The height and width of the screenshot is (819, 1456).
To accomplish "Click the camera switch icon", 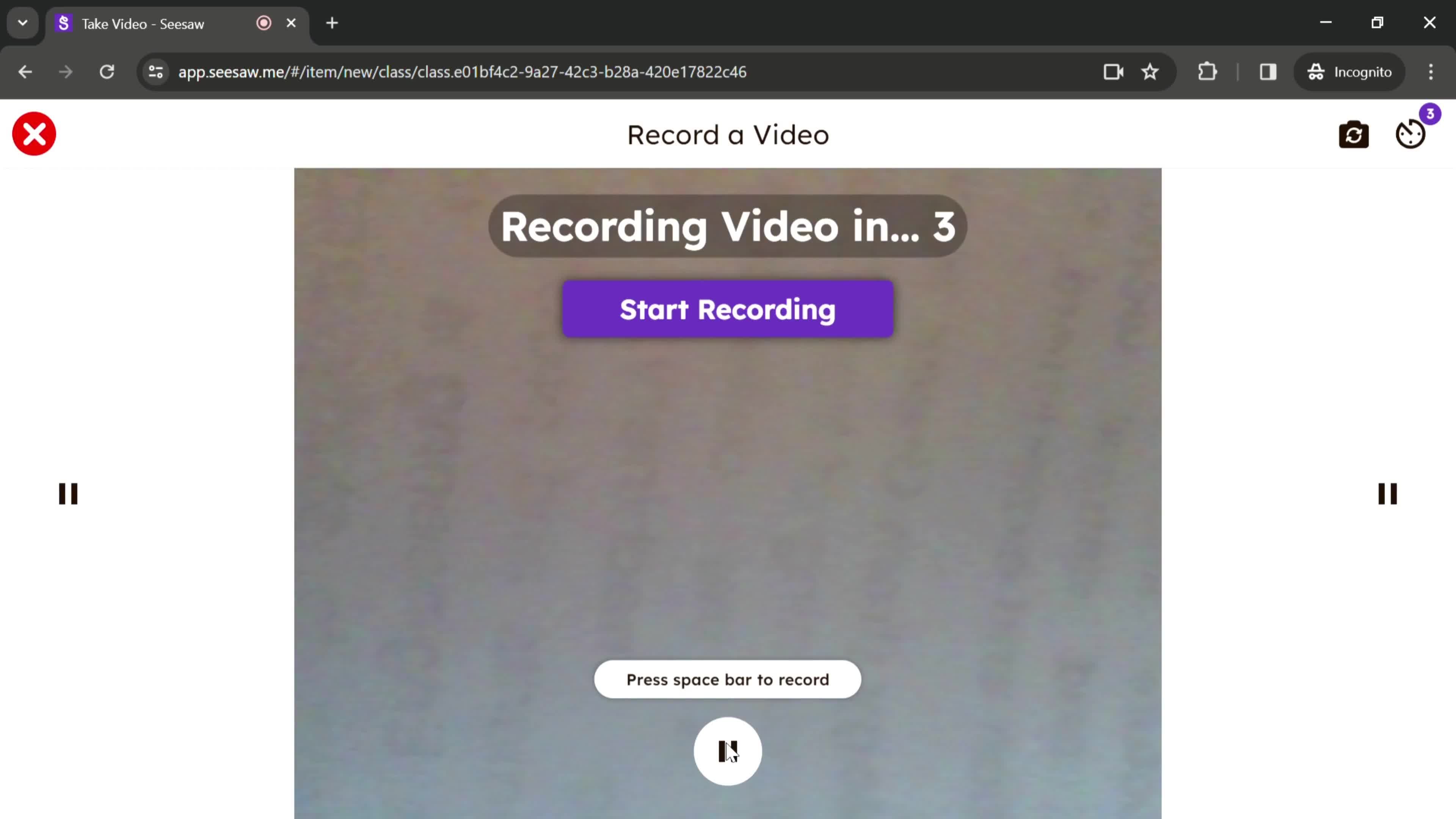I will (x=1354, y=134).
